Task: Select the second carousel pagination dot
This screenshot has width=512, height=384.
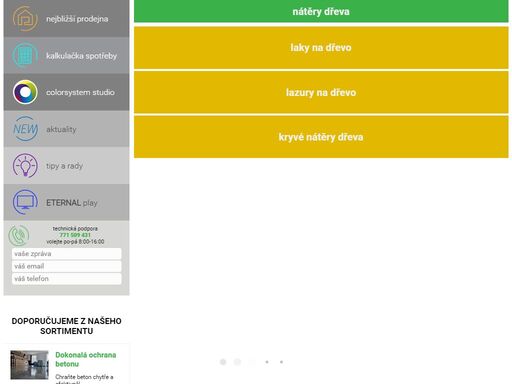Action: [237, 362]
